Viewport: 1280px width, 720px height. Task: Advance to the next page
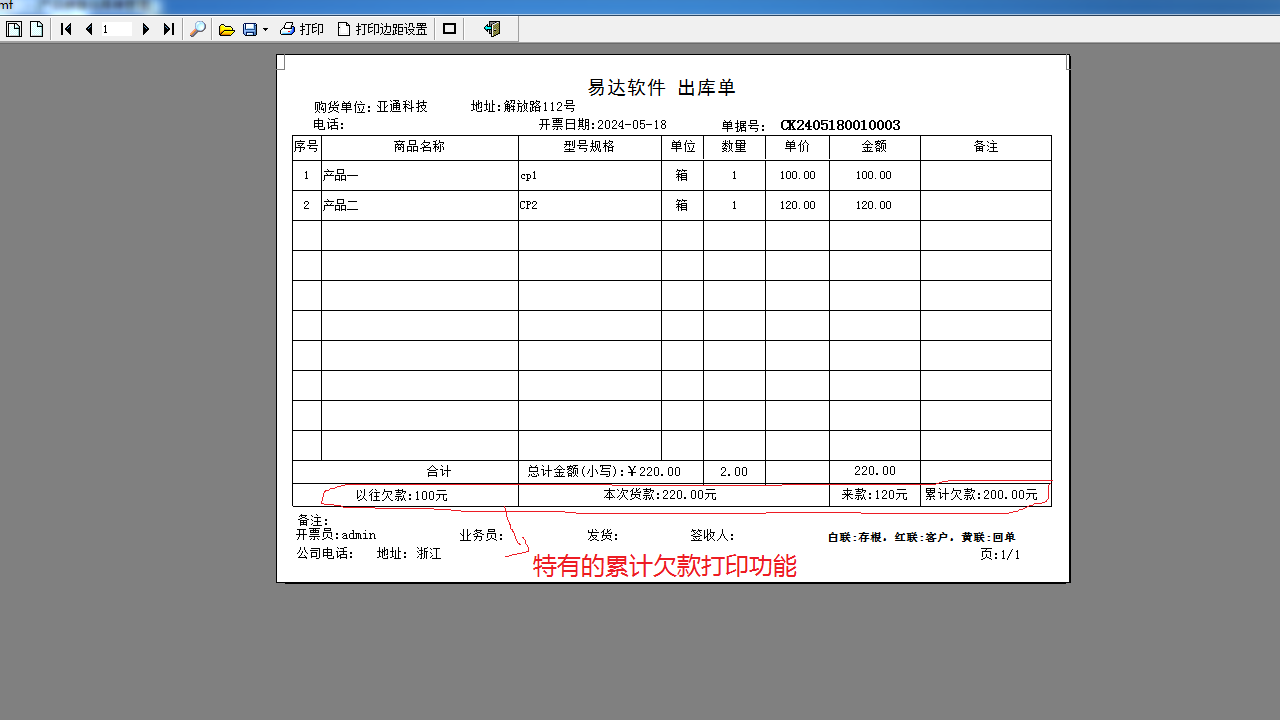coord(144,29)
